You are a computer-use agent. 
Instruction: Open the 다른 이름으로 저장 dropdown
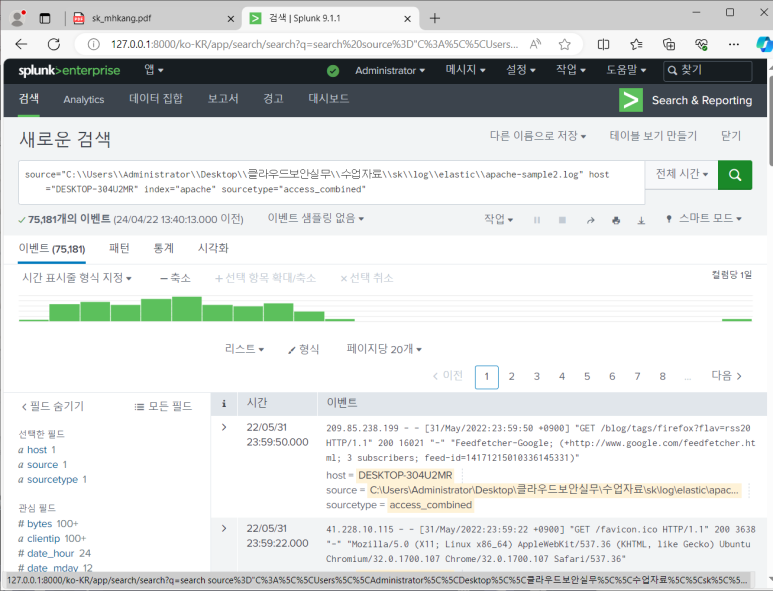click(x=538, y=136)
